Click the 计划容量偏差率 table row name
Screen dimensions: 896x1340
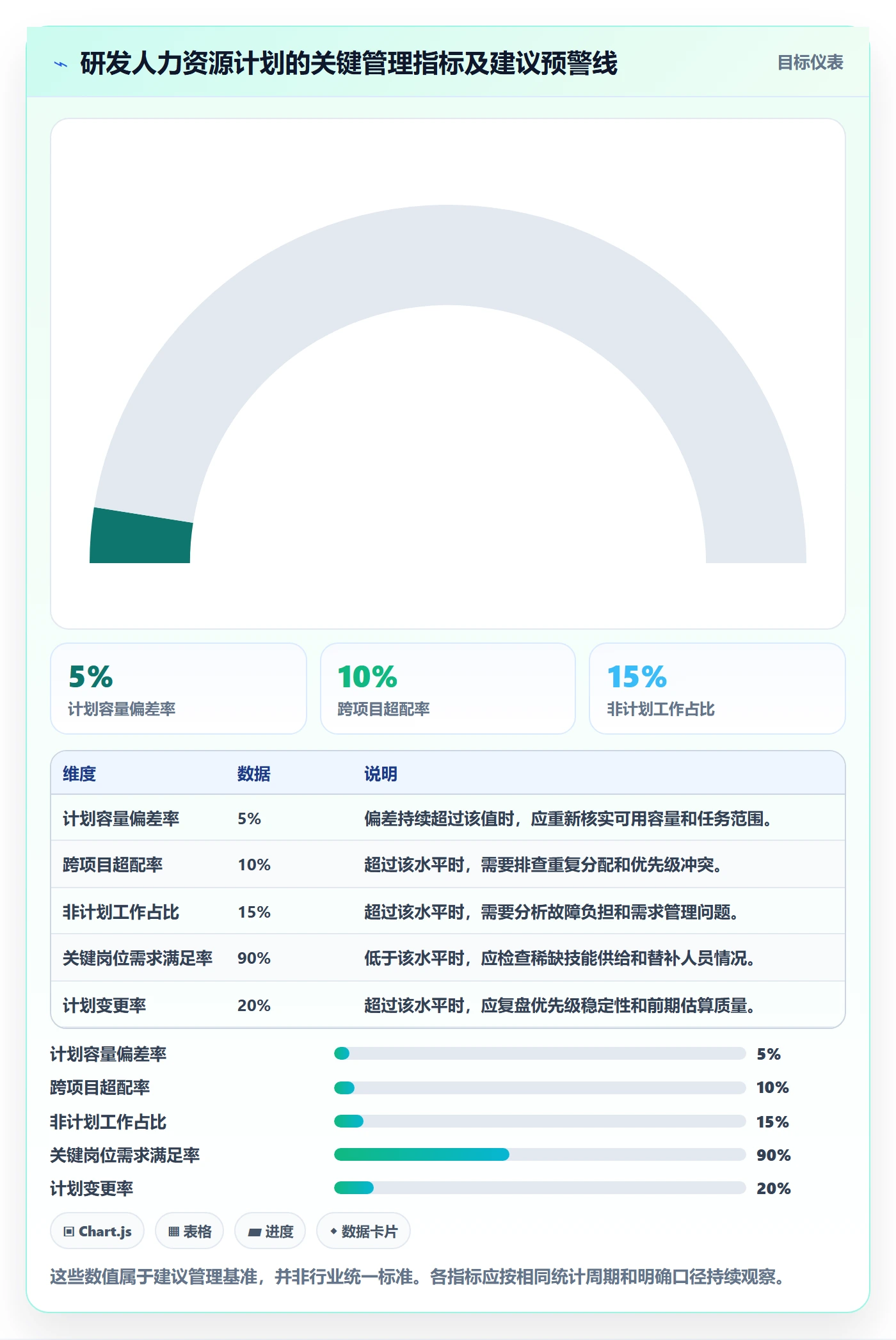[121, 818]
